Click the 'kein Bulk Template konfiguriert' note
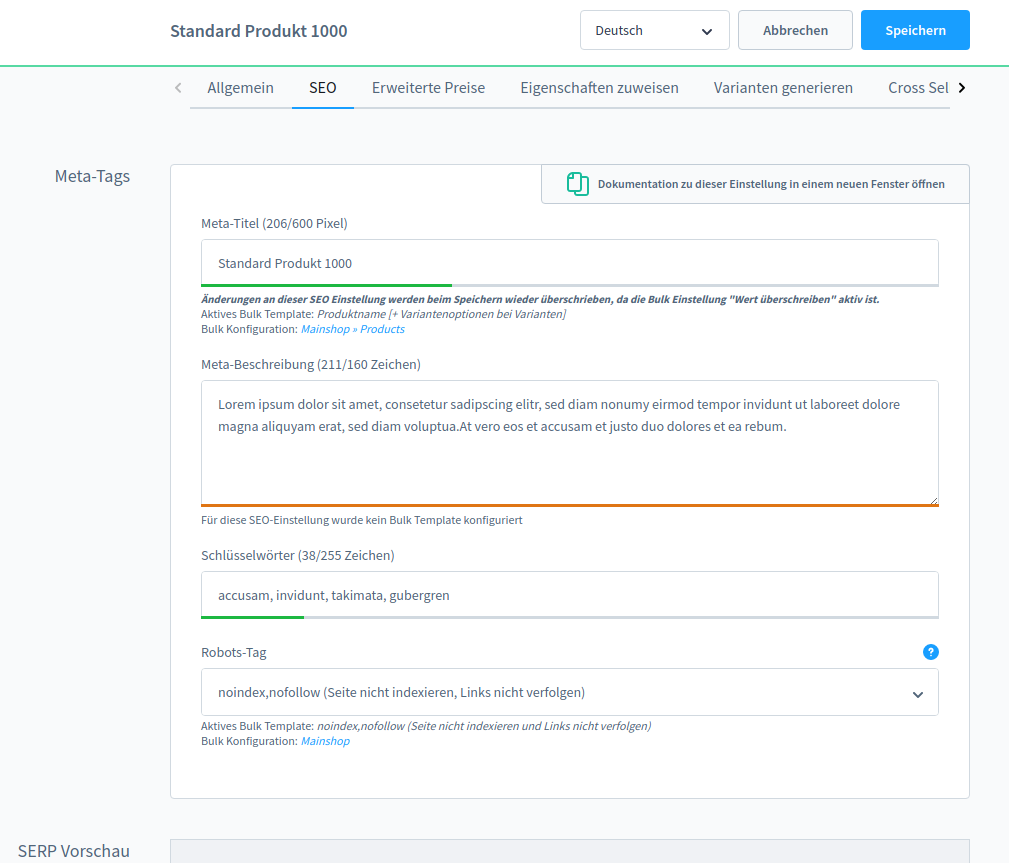 [x=362, y=520]
